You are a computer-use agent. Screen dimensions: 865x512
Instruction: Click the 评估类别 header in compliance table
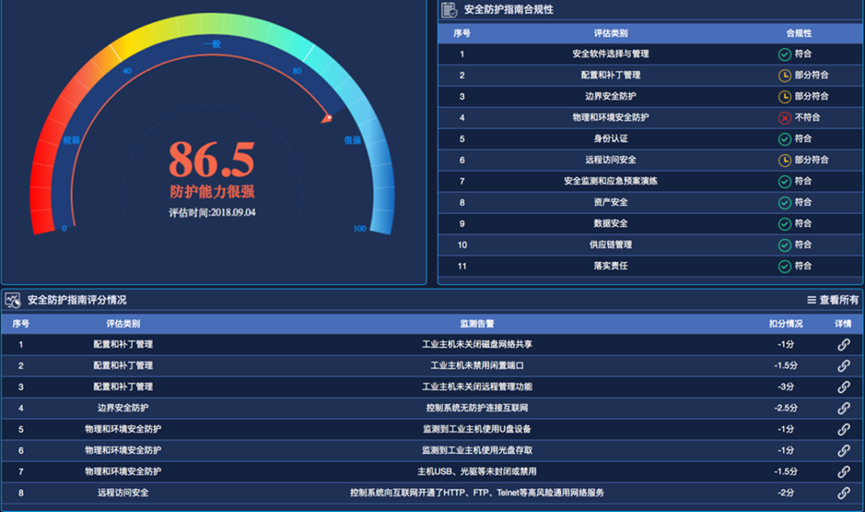click(x=611, y=33)
